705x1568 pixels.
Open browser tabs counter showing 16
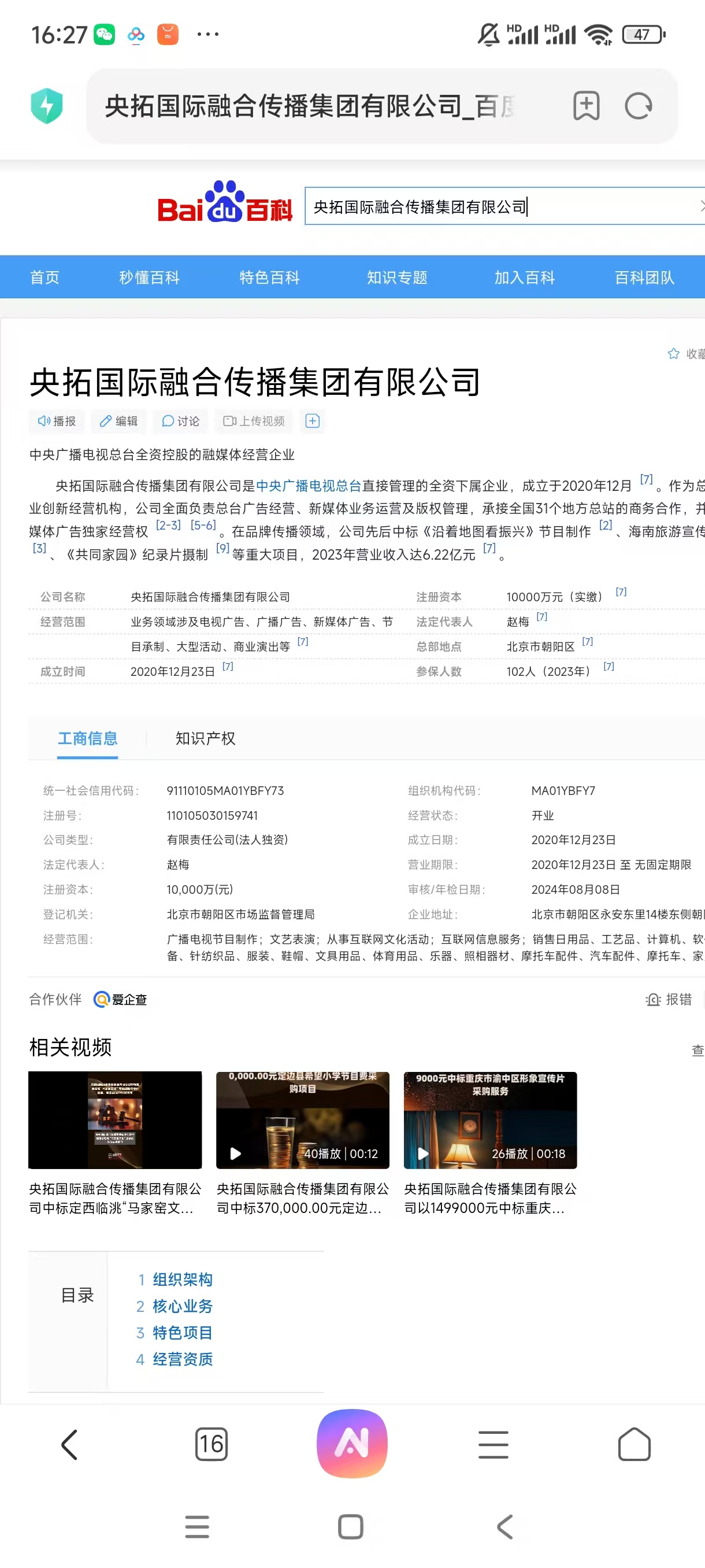(x=211, y=1444)
